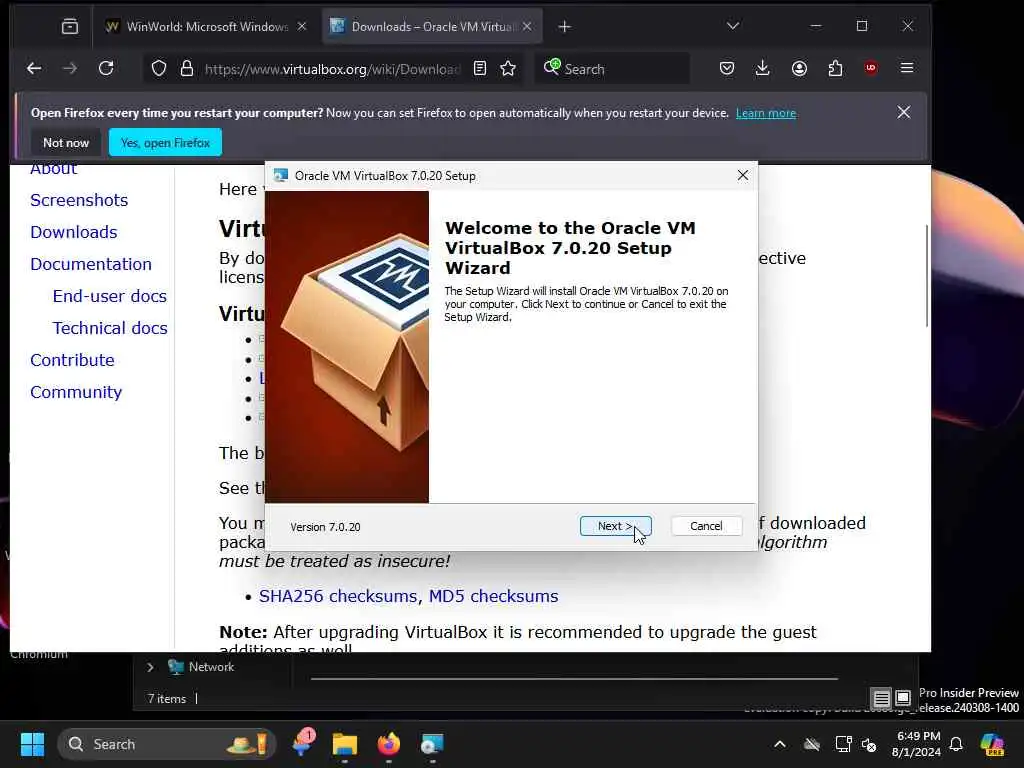Click Next in the VirtualBox Setup wizard
The image size is (1024, 768).
[x=615, y=526]
